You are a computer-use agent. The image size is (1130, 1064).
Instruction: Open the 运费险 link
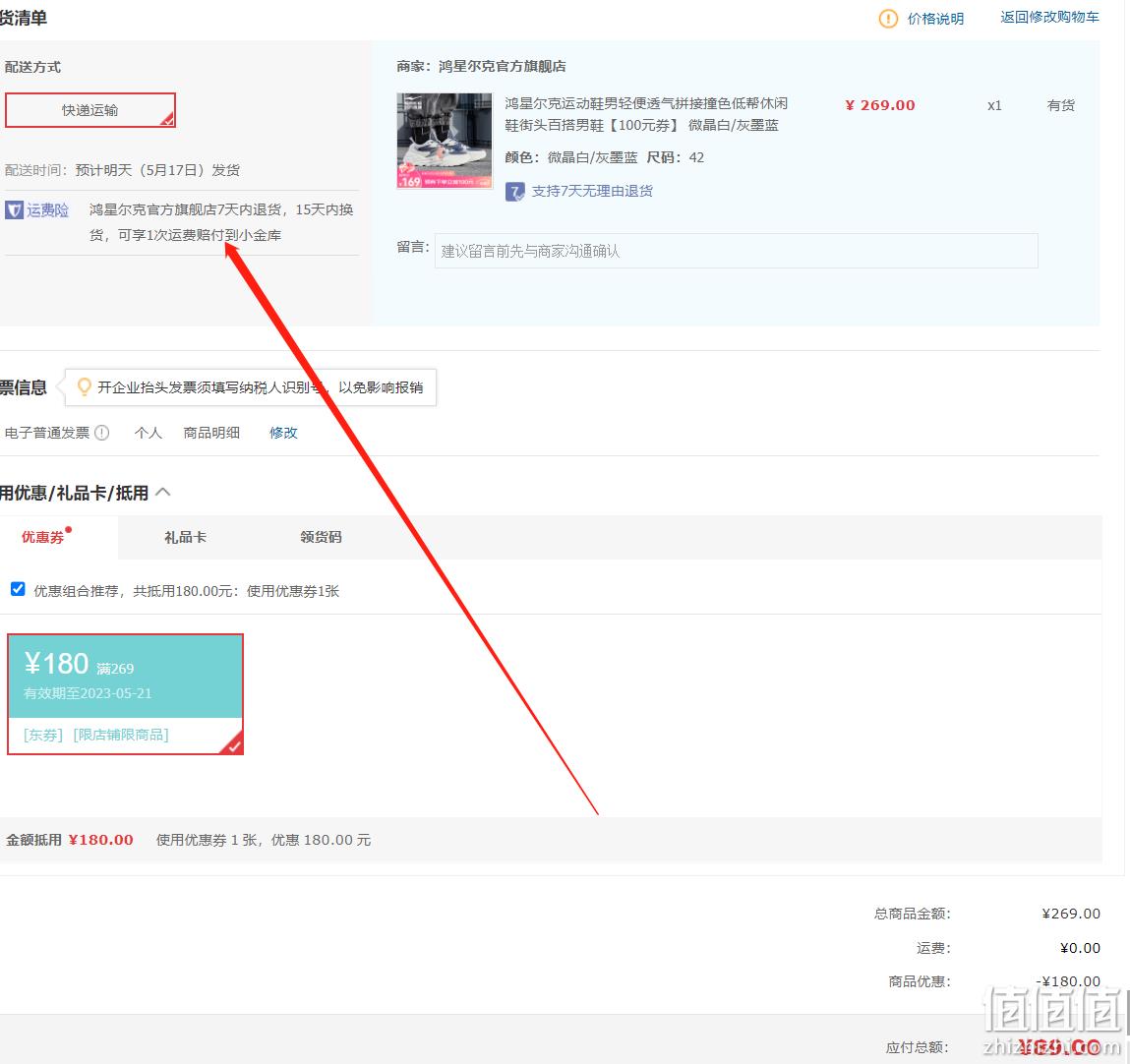click(x=47, y=210)
